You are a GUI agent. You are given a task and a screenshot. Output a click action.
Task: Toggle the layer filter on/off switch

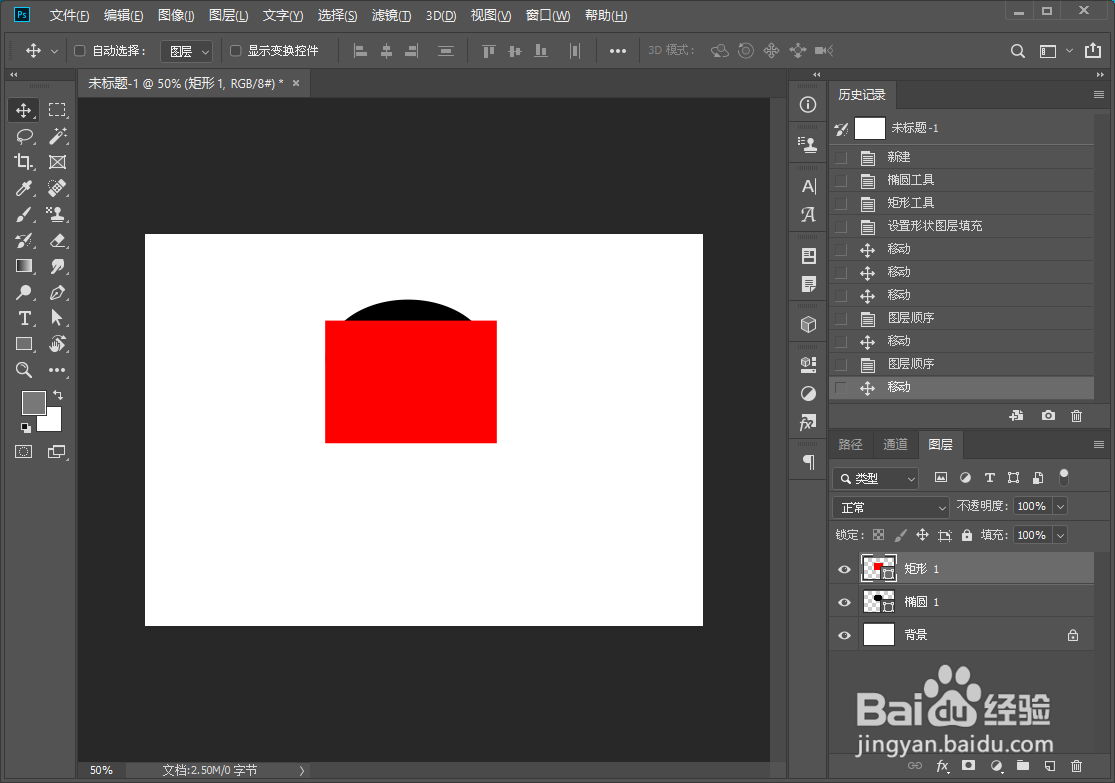click(x=1064, y=477)
